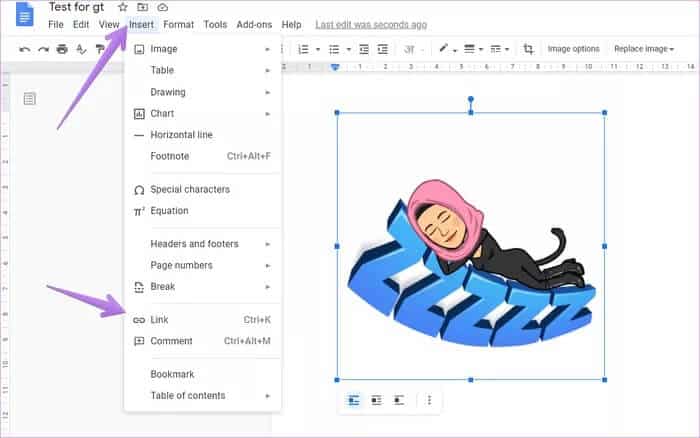Set image to wrap text

tap(376, 400)
